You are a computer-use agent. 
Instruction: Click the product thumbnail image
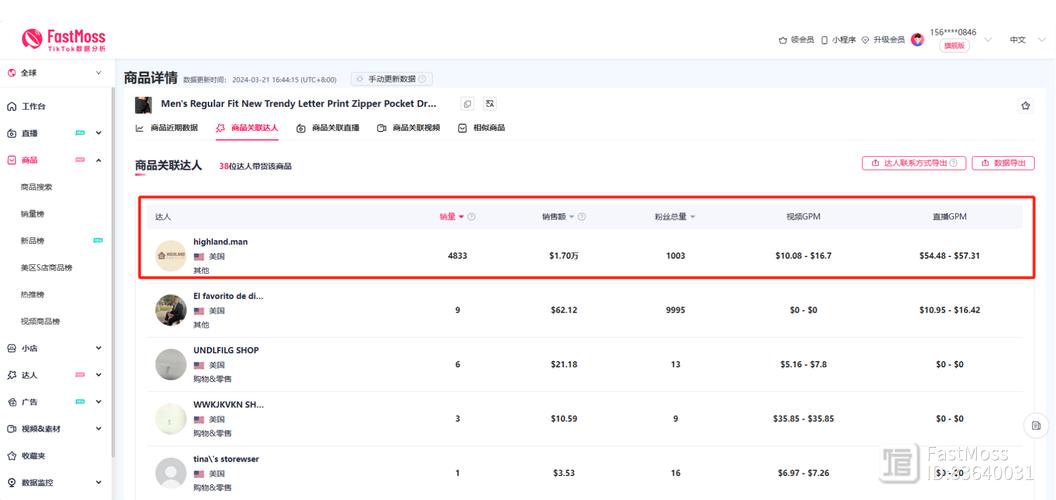tap(143, 105)
